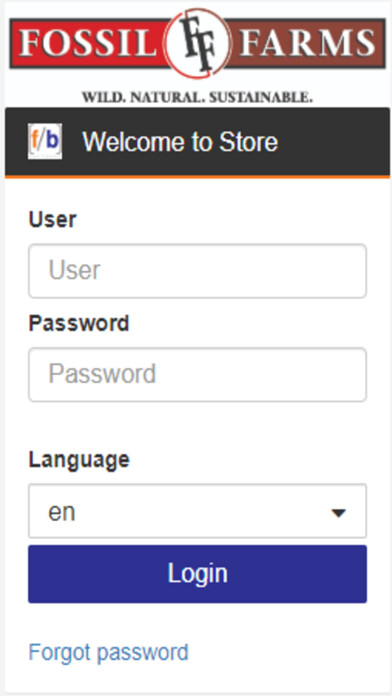Click the dark header bar beside the title

pos(333,142)
